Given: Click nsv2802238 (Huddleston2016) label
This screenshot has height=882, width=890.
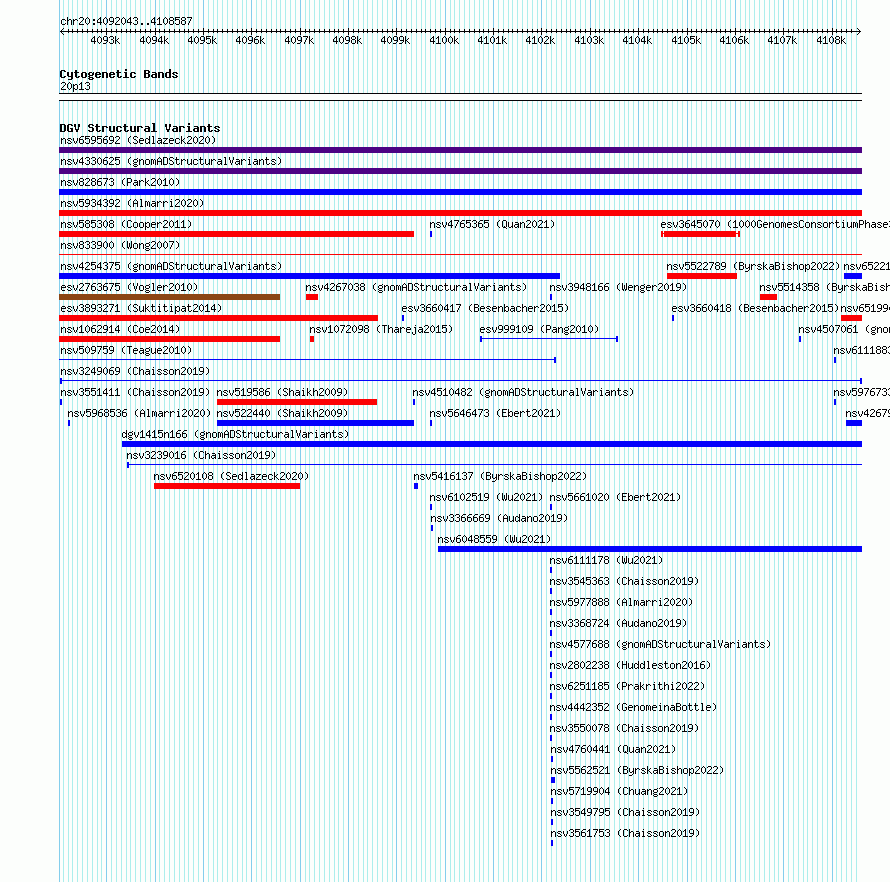Looking at the screenshot, I should click(630, 665).
